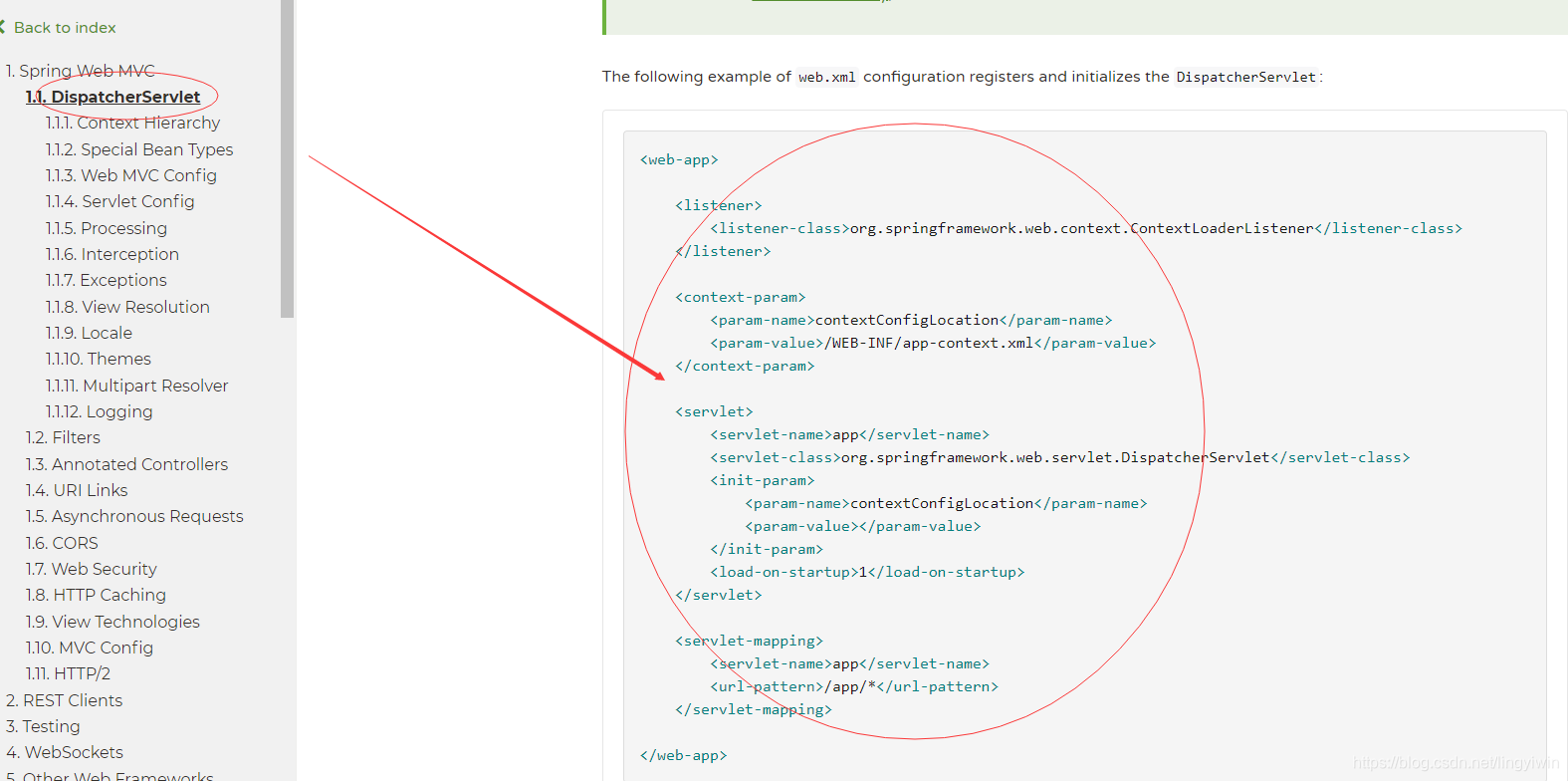Viewport: 1568px width, 781px height.
Task: Click the closing </web-app> tag
Action: (683, 755)
